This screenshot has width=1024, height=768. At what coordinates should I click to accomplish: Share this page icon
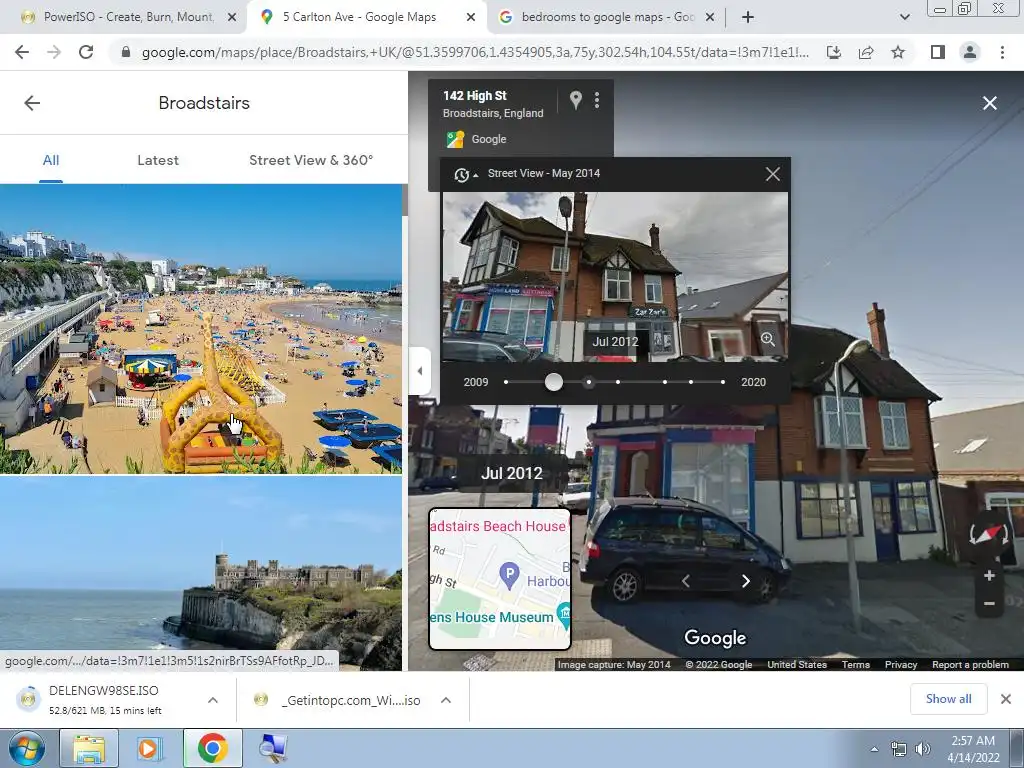[866, 52]
